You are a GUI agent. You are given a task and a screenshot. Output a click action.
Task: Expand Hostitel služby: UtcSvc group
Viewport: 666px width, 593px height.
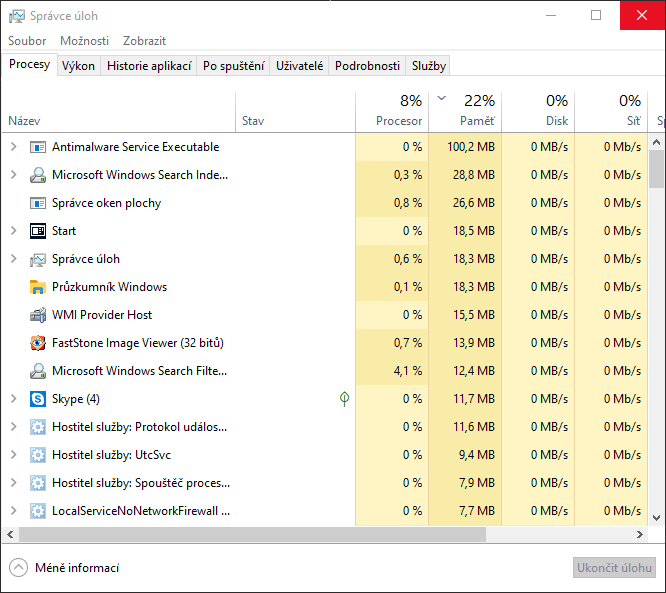point(13,455)
